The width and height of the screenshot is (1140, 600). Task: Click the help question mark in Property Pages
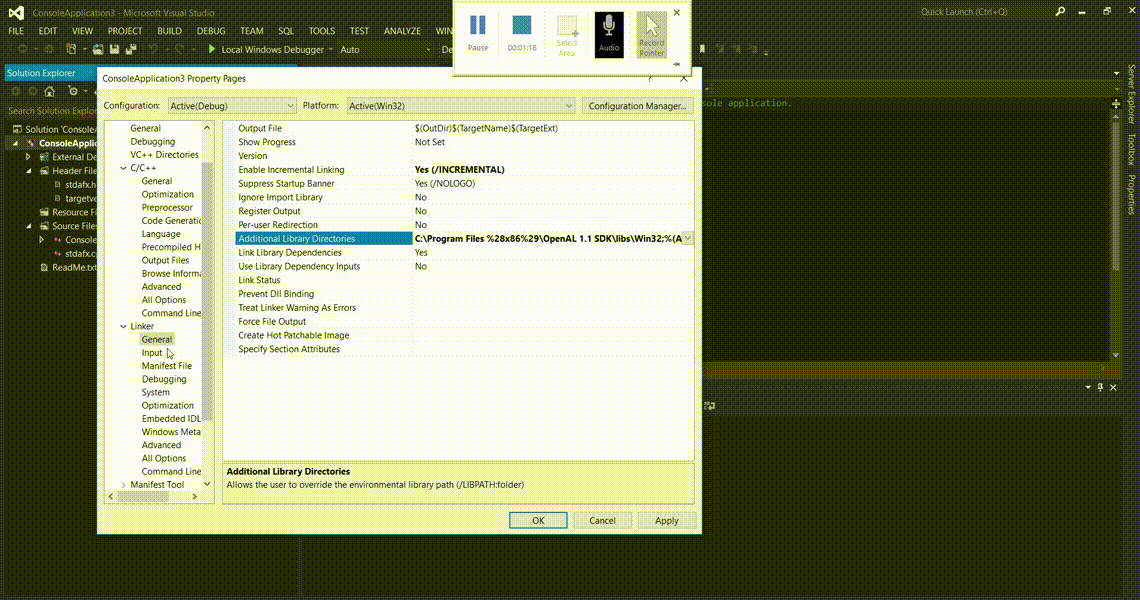point(649,79)
